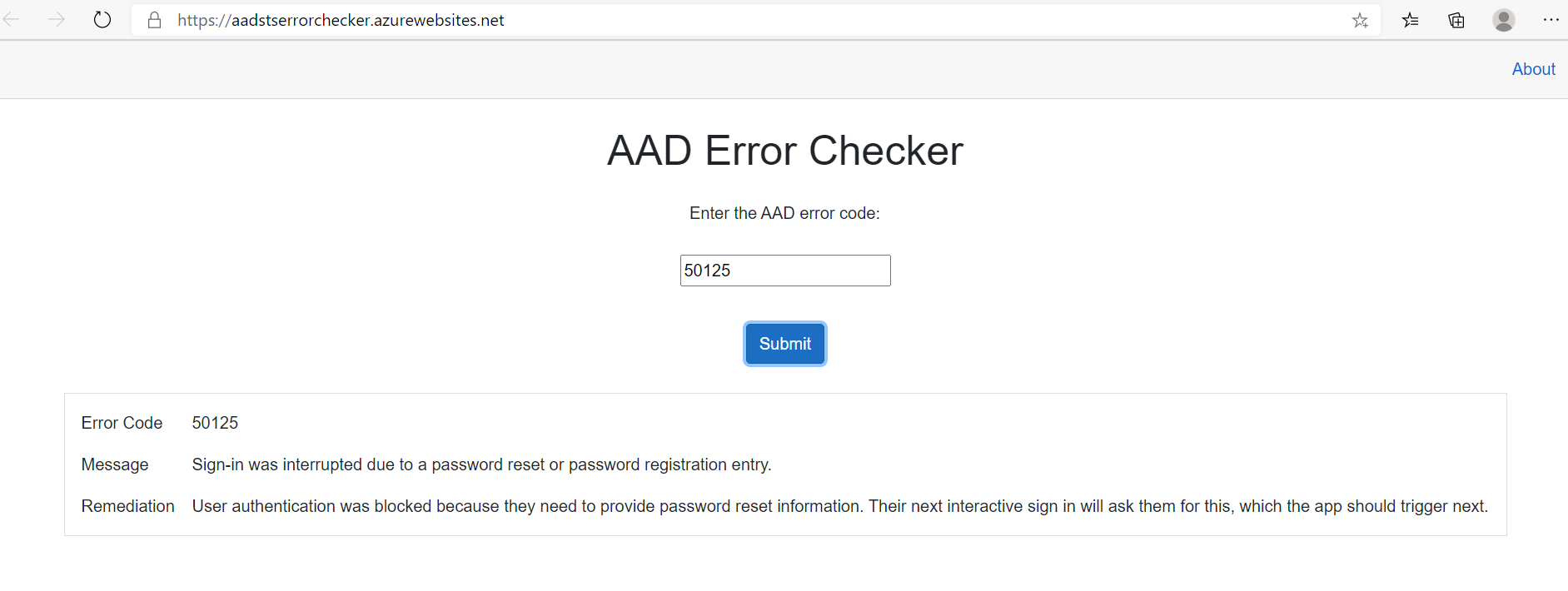1568x591 pixels.
Task: Click the 'Enter the AAD error code:' label
Action: tap(784, 213)
